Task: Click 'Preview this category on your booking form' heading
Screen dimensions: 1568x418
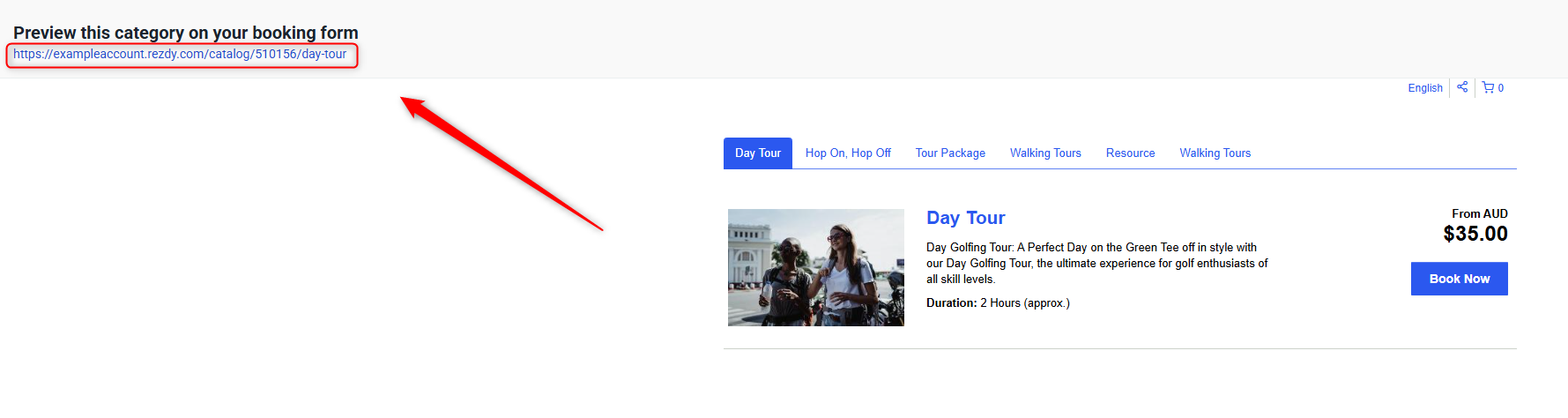Action: pyautogui.click(x=186, y=33)
